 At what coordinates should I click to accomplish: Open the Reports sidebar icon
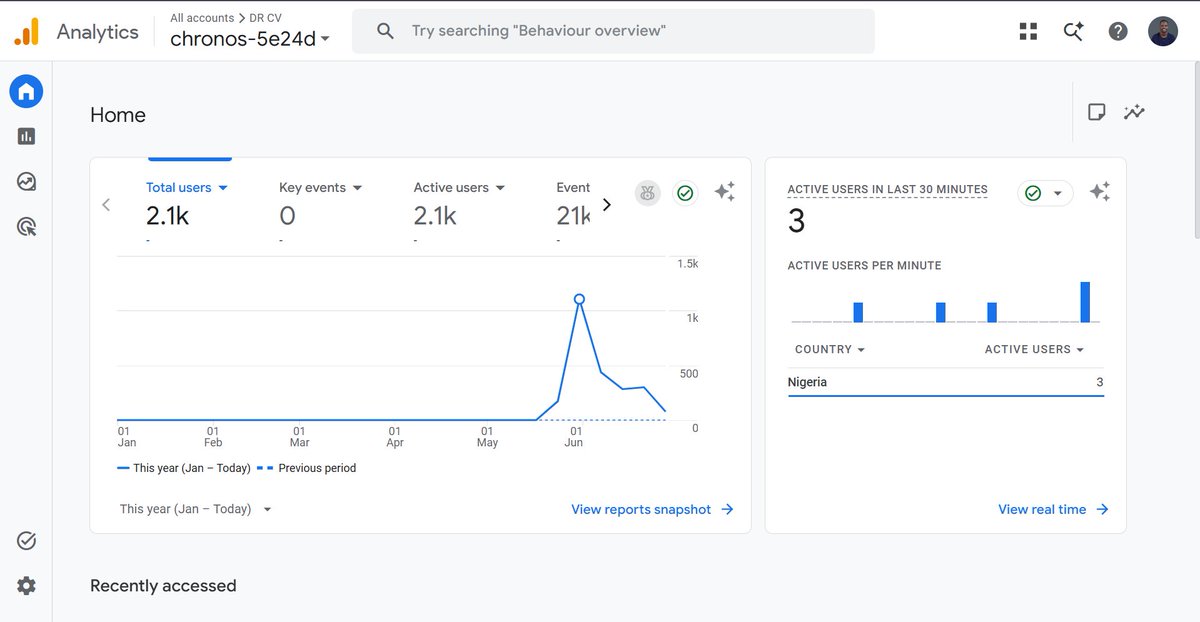coord(26,136)
